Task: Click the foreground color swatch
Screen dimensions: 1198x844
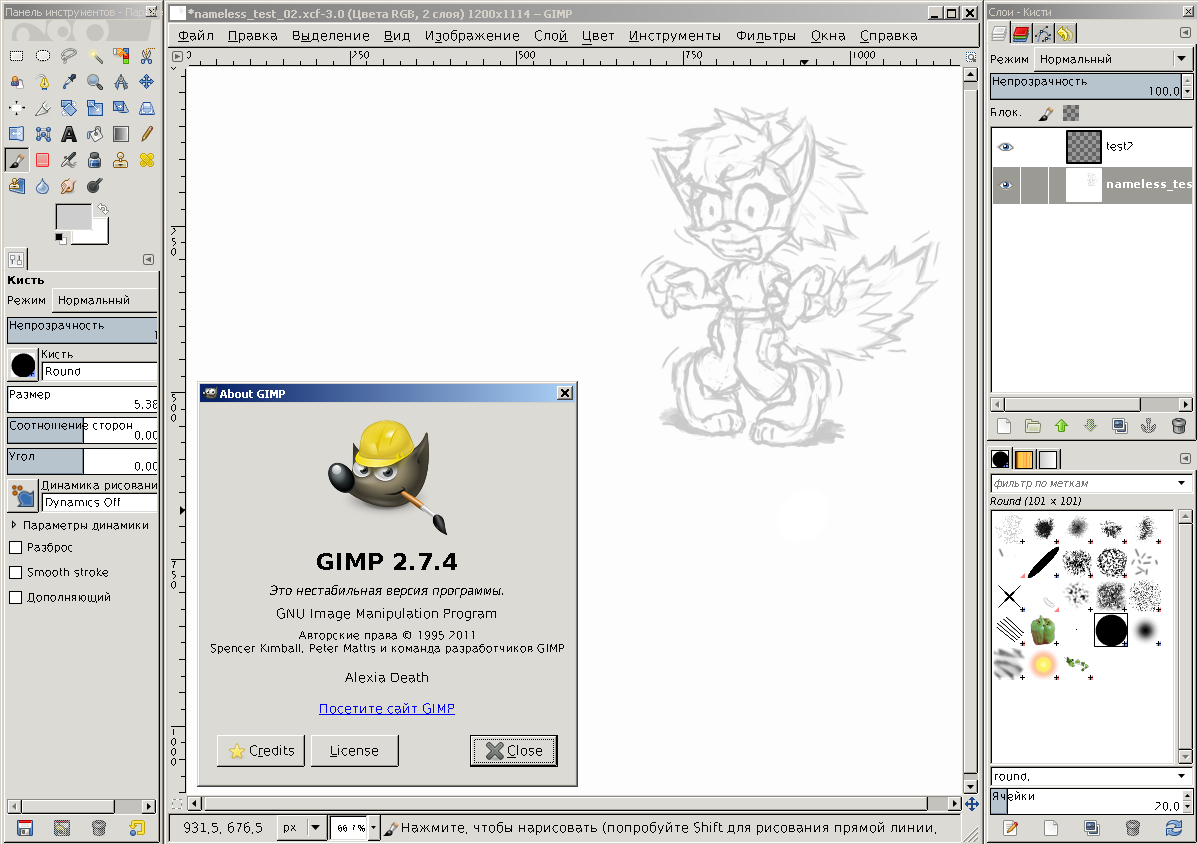Action: click(x=73, y=217)
